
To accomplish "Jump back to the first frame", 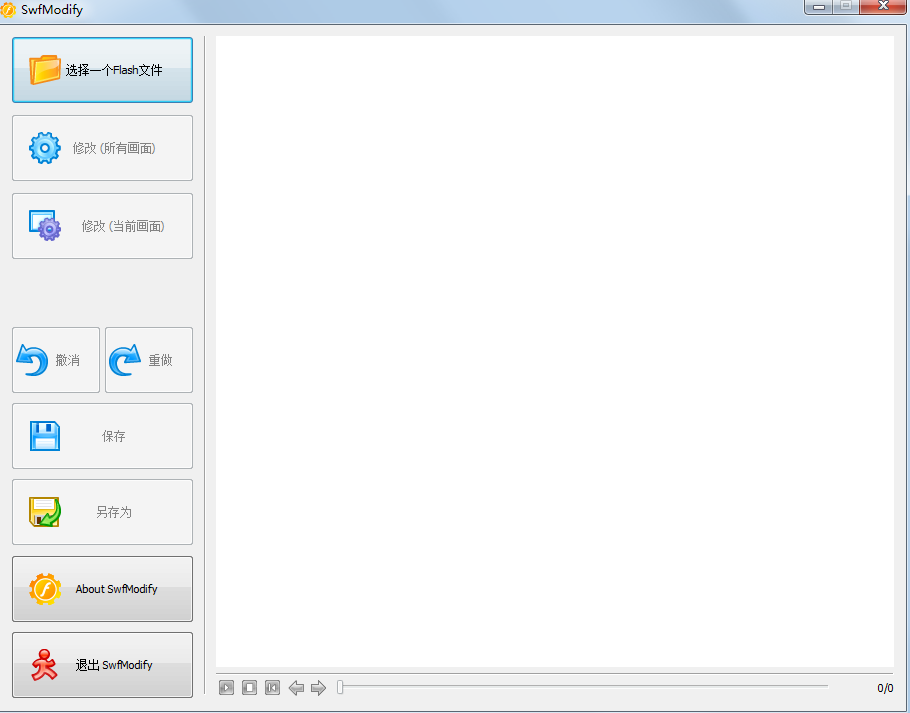I will [x=272, y=687].
